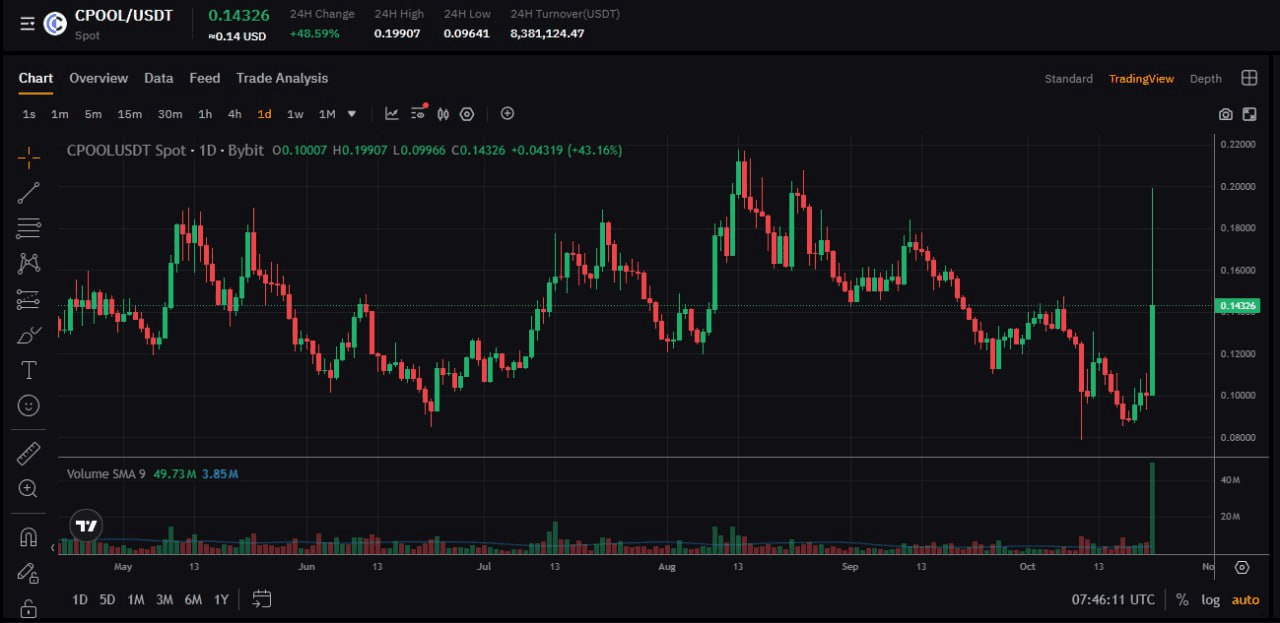The height and width of the screenshot is (623, 1280).
Task: Open the CPOOL/USDT pair selector
Action: (x=123, y=16)
